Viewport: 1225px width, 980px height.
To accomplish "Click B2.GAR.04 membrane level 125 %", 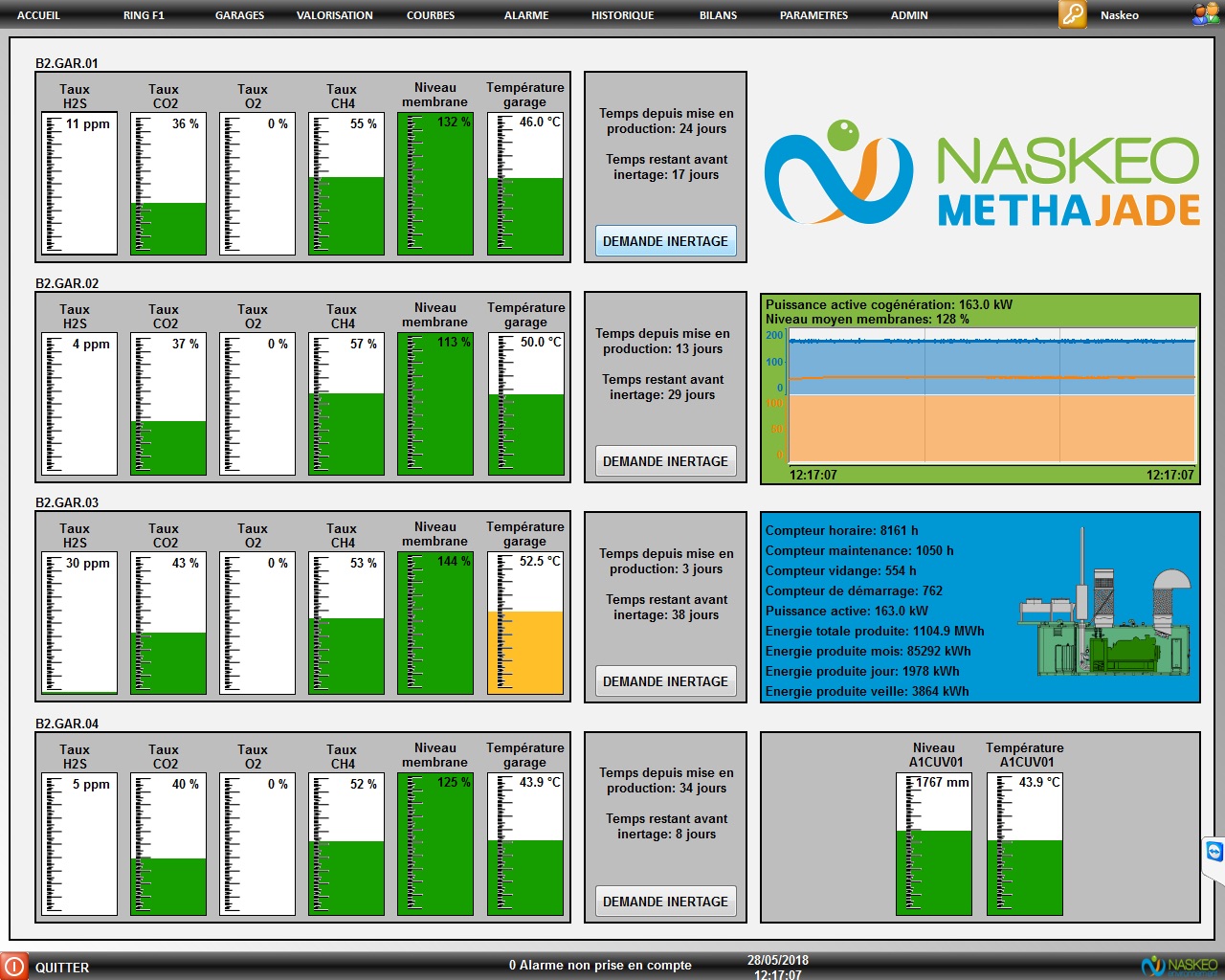I will point(435,844).
